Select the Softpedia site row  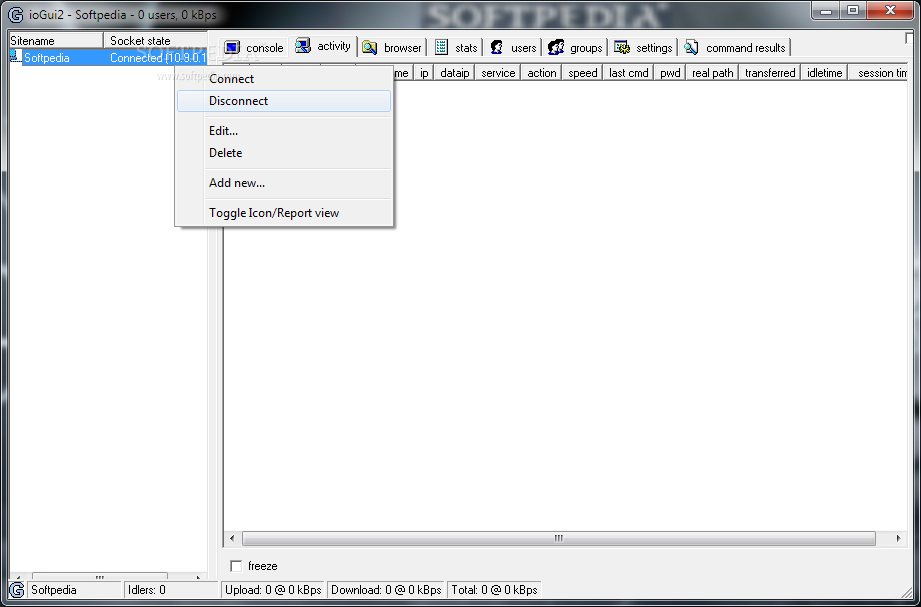pyautogui.click(x=109, y=58)
